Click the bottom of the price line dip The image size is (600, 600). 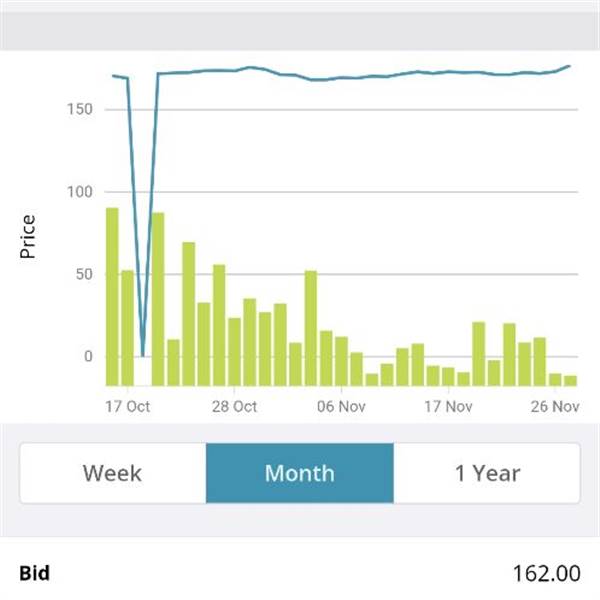pyautogui.click(x=143, y=353)
